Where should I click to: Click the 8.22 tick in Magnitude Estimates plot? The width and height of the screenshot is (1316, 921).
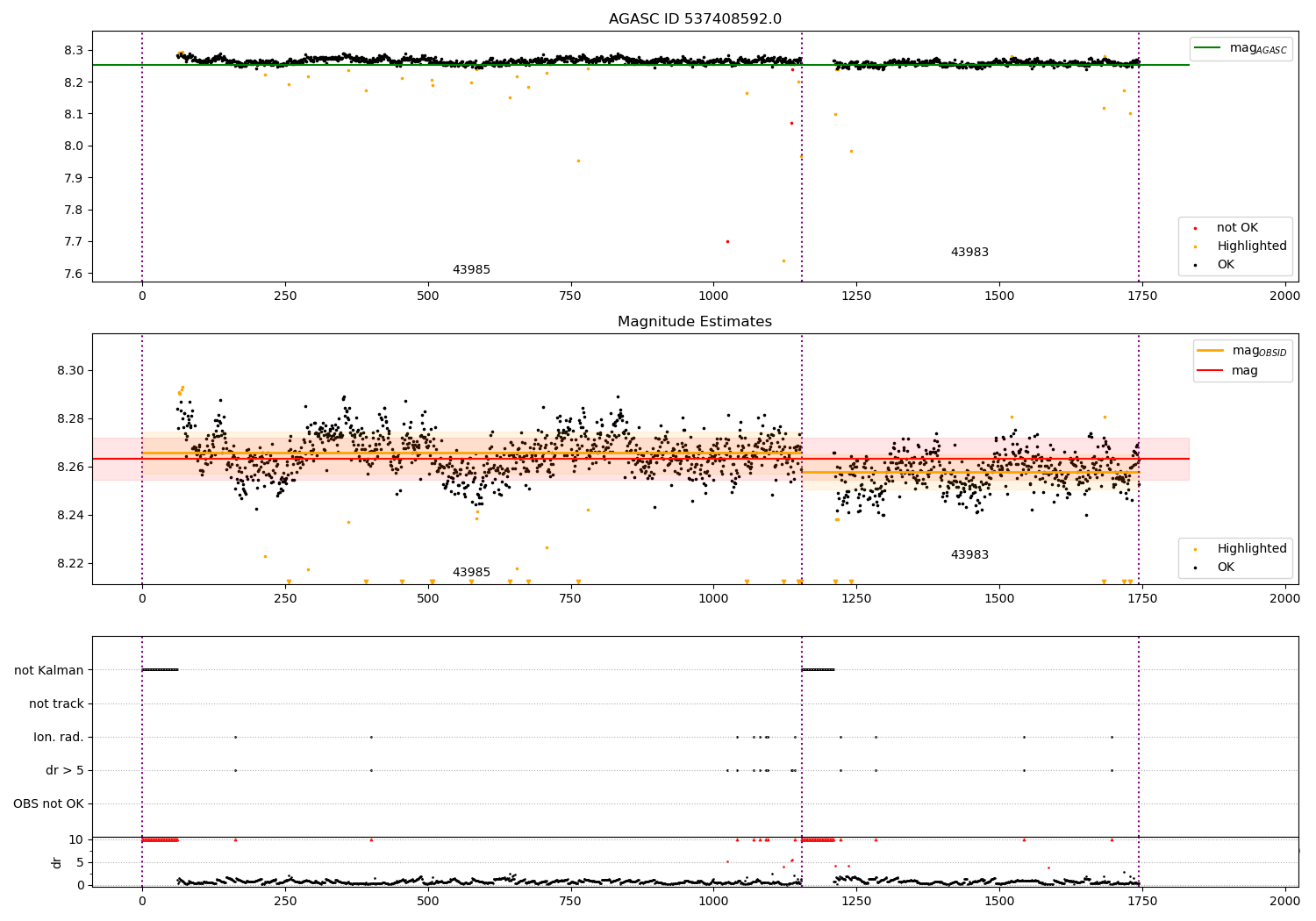(70, 563)
